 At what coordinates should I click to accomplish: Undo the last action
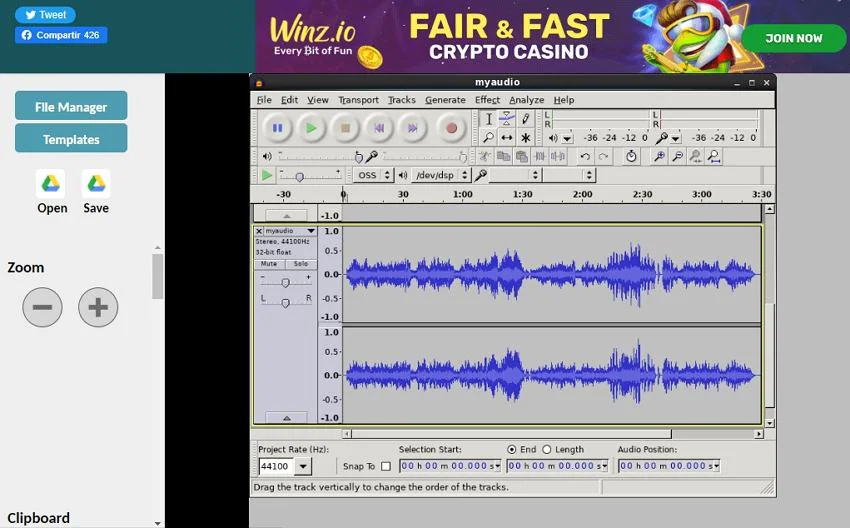pos(585,157)
